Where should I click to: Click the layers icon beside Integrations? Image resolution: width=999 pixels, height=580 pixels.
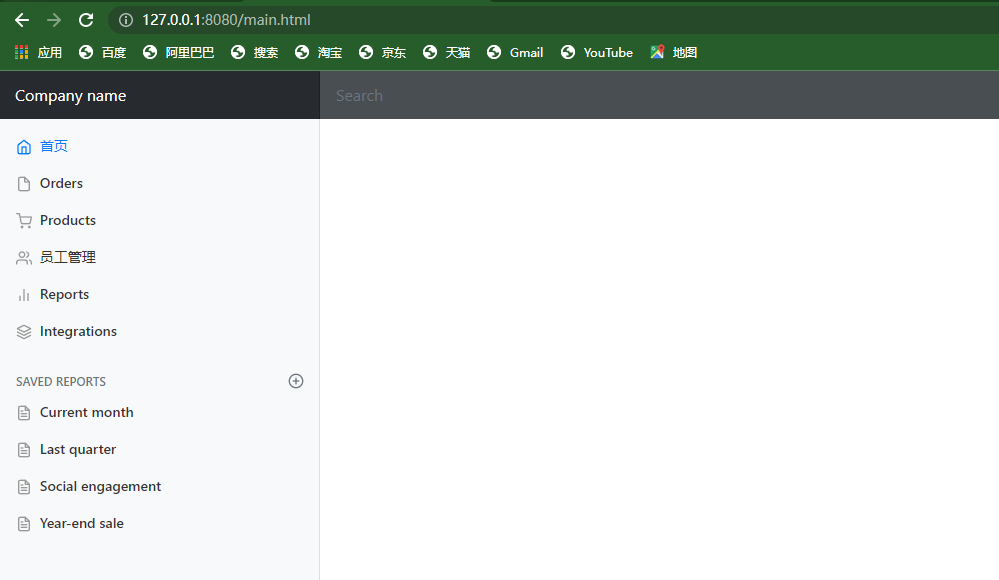tap(24, 331)
